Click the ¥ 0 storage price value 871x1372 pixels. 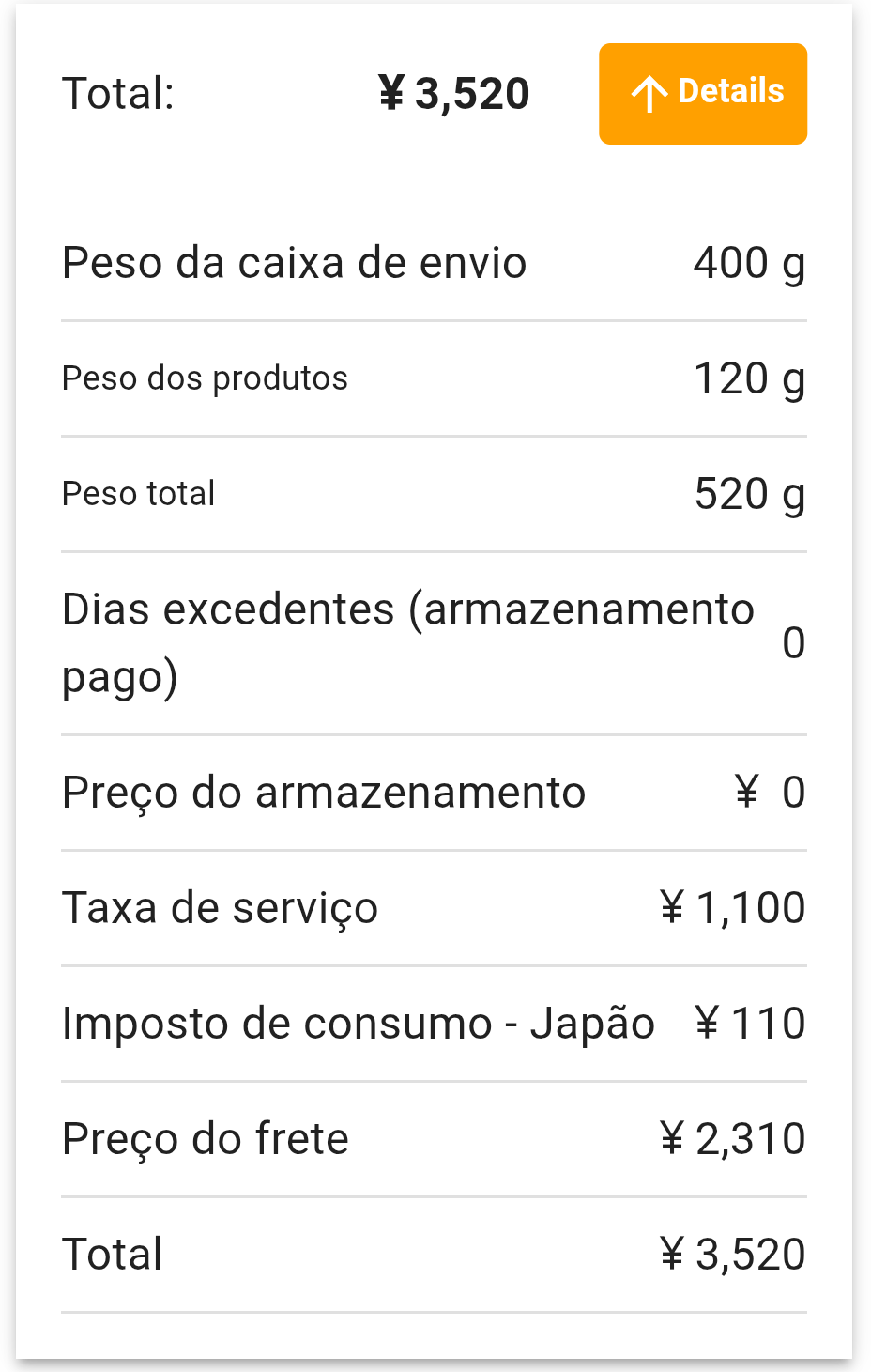tap(769, 793)
